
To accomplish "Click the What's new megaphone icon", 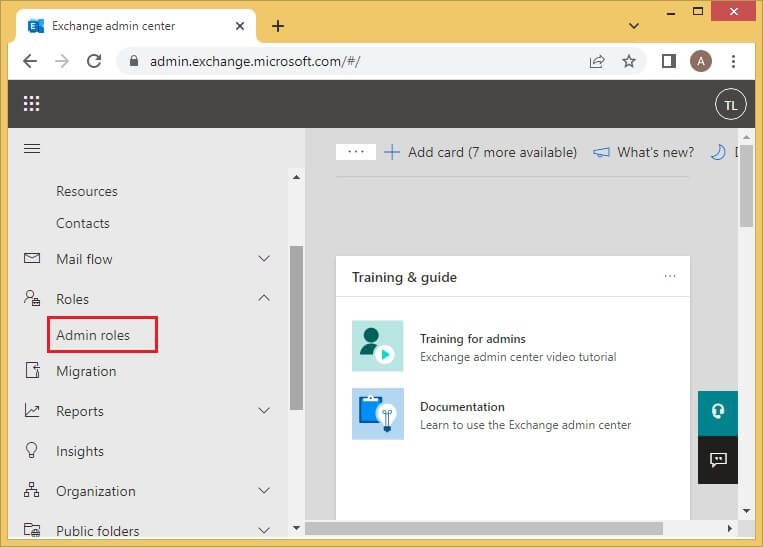I will pos(601,152).
